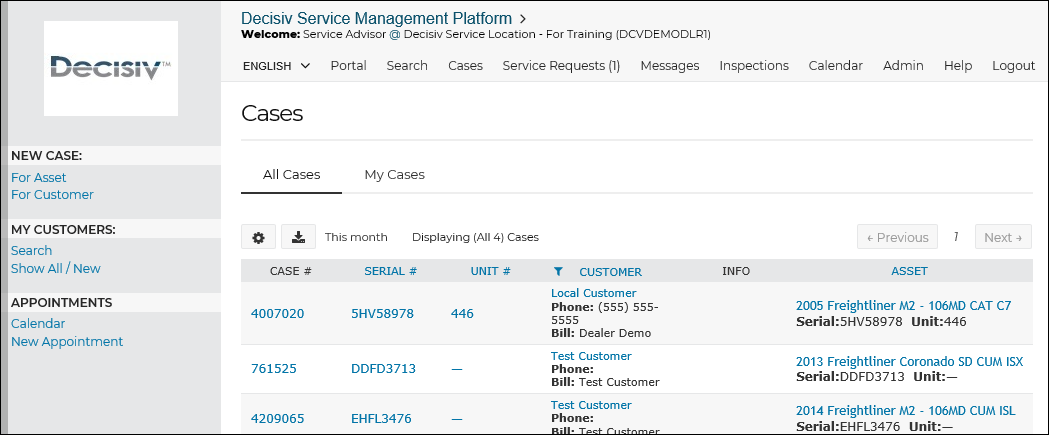
Task: Click the Displaying (All 4) Cases text
Action: [475, 237]
